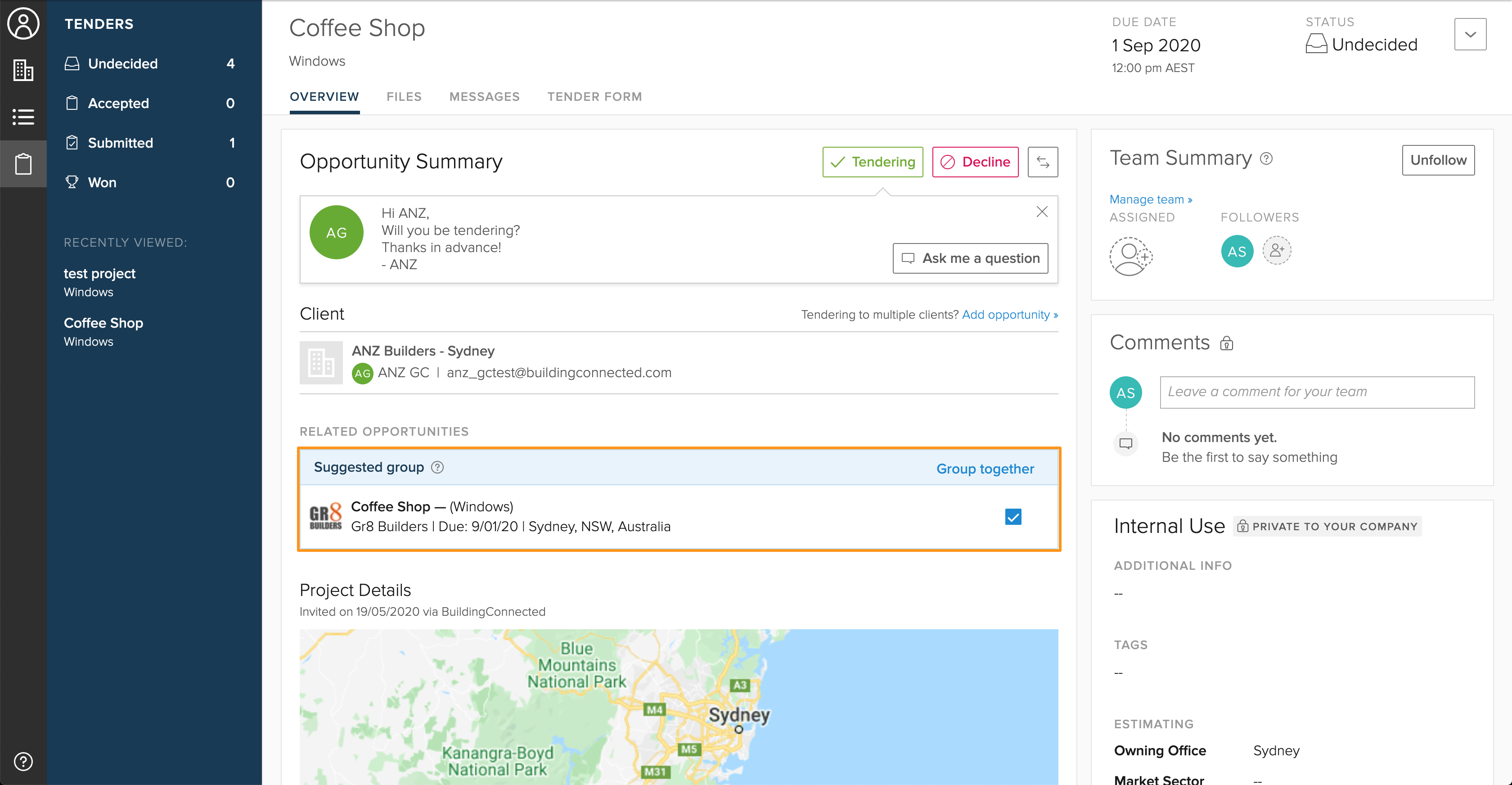Add a follower icon
This screenshot has height=785, width=1512.
(1277, 251)
